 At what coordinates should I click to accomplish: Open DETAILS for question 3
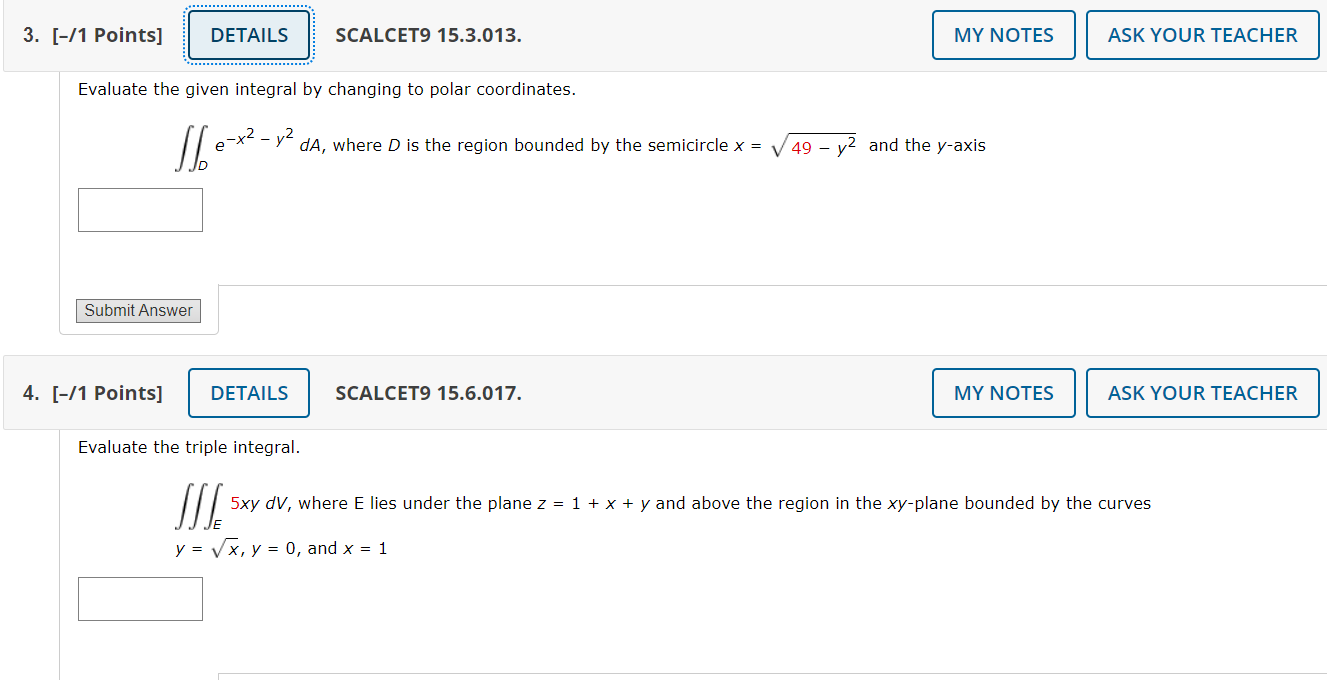tap(248, 34)
